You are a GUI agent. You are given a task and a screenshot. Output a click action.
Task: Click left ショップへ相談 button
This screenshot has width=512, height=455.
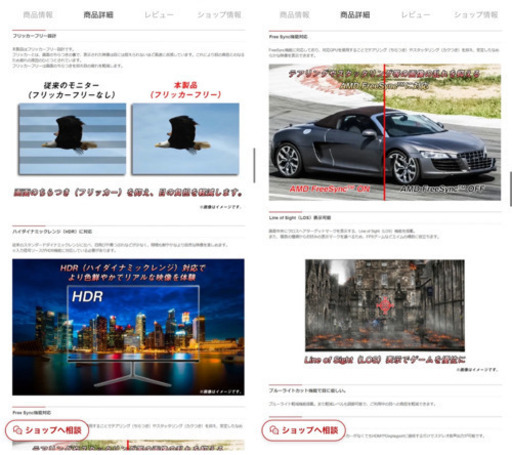tap(47, 430)
